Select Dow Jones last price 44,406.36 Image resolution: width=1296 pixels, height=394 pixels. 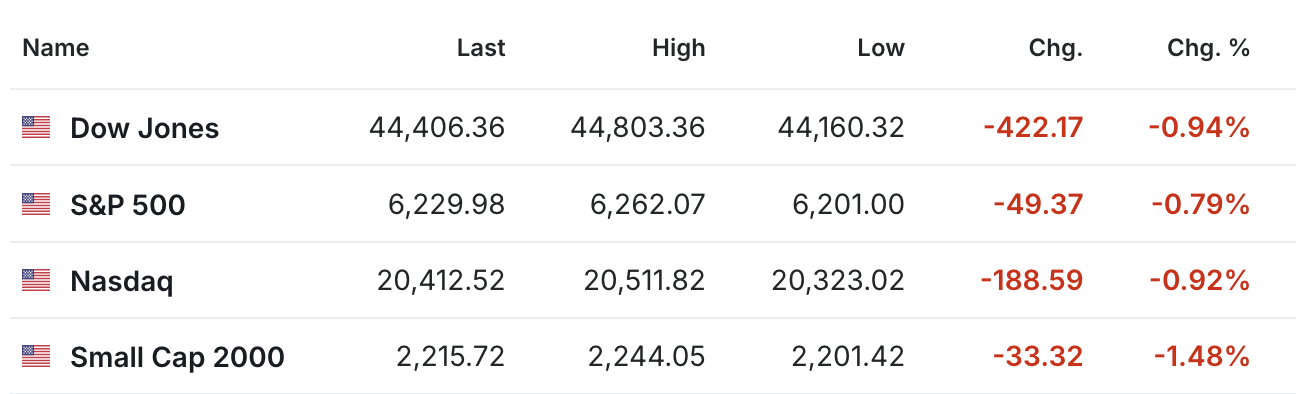tap(437, 127)
